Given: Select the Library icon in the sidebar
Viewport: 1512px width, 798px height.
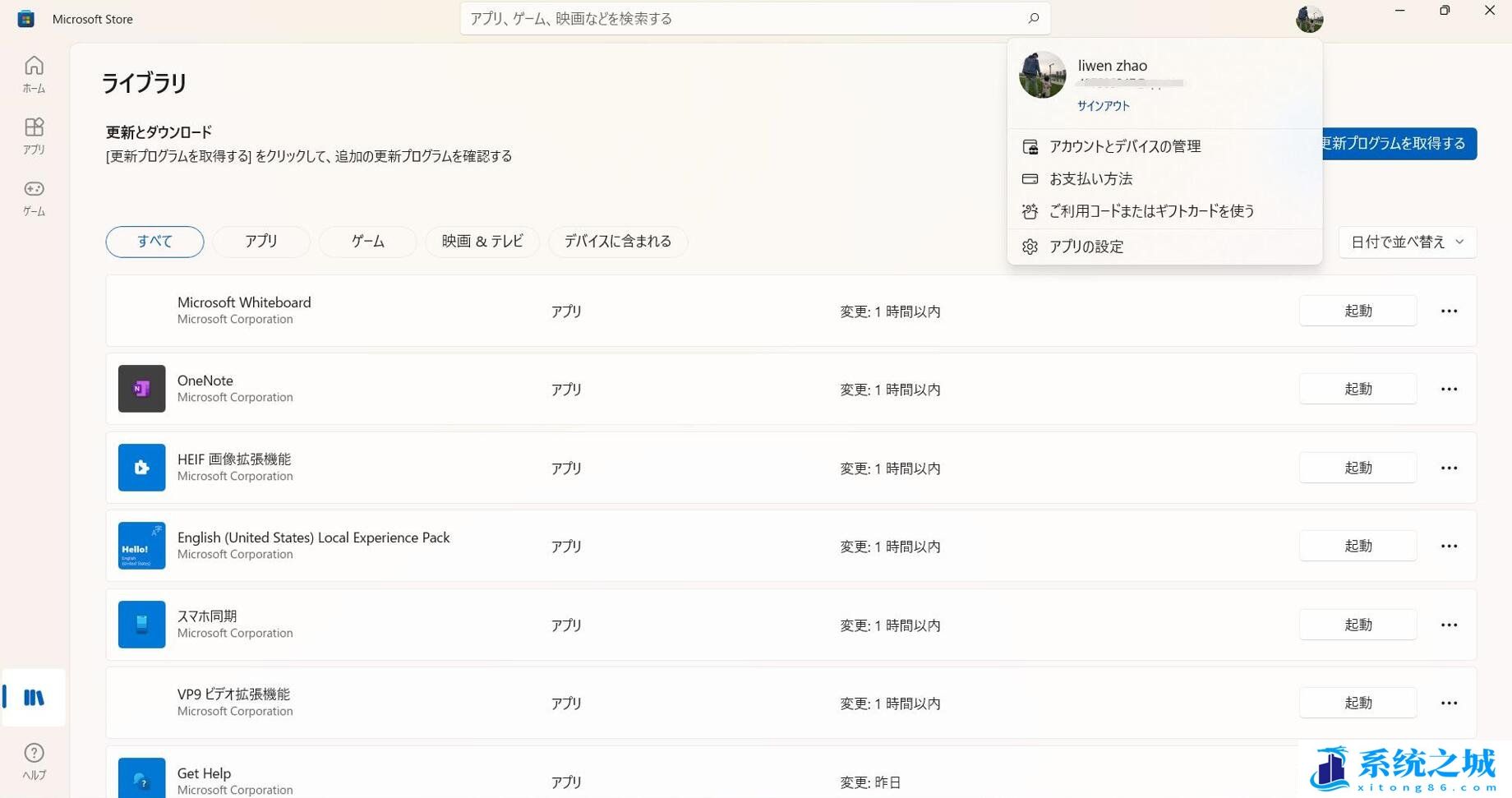Looking at the screenshot, I should [34, 698].
